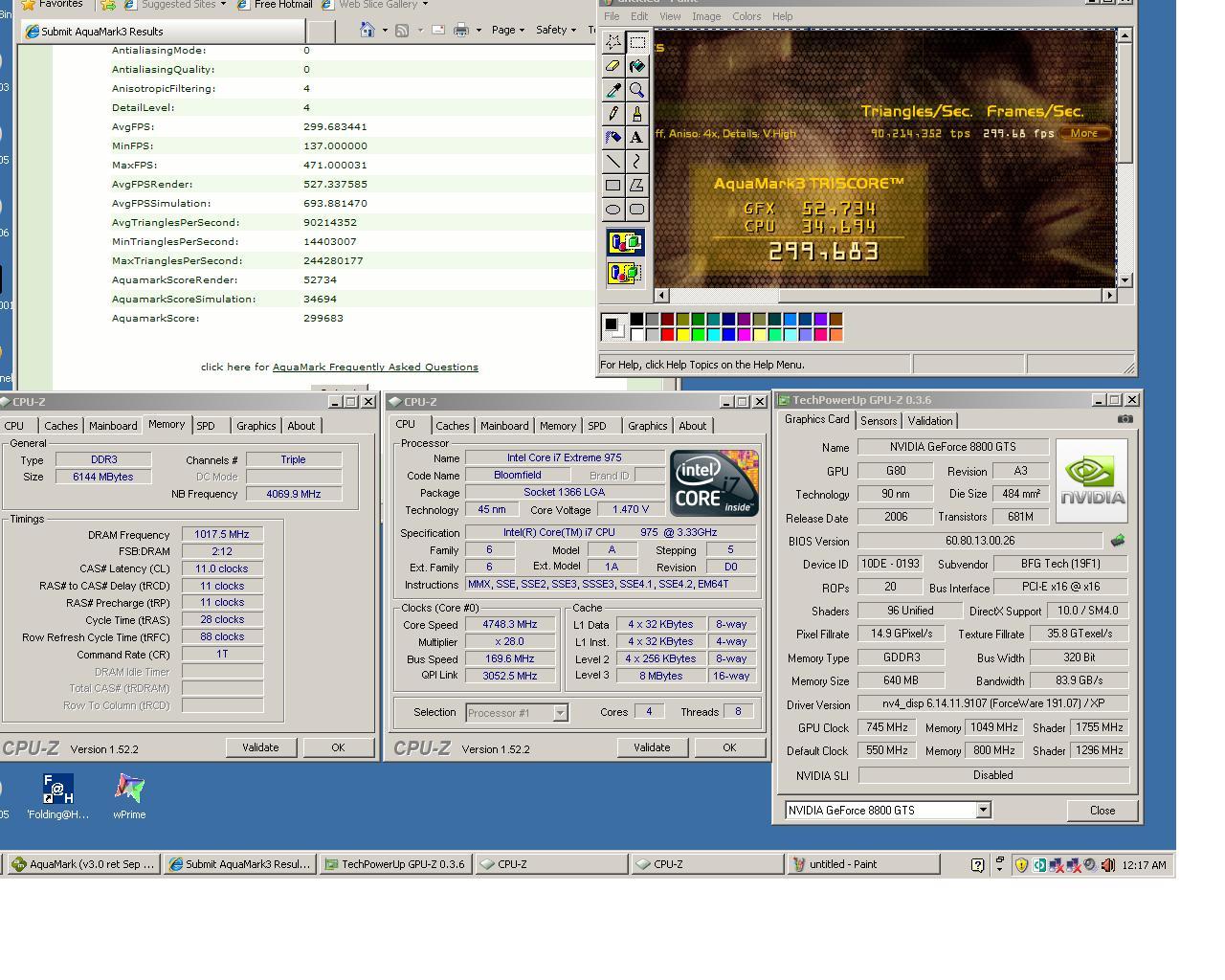Click the GPU-Z screenshot camera icon
The width and height of the screenshot is (1225, 980).
[1125, 419]
